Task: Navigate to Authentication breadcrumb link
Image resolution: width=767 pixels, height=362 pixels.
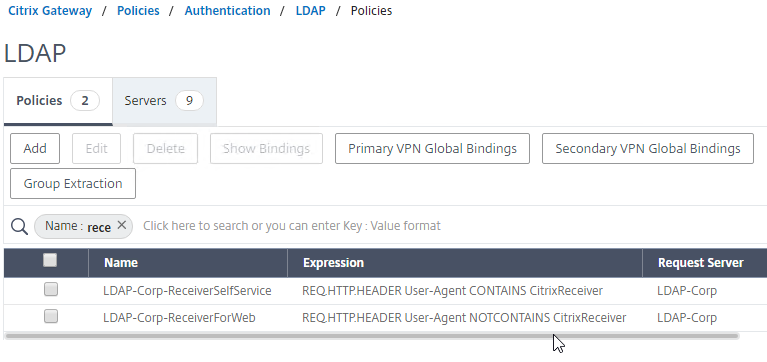Action: (x=227, y=11)
